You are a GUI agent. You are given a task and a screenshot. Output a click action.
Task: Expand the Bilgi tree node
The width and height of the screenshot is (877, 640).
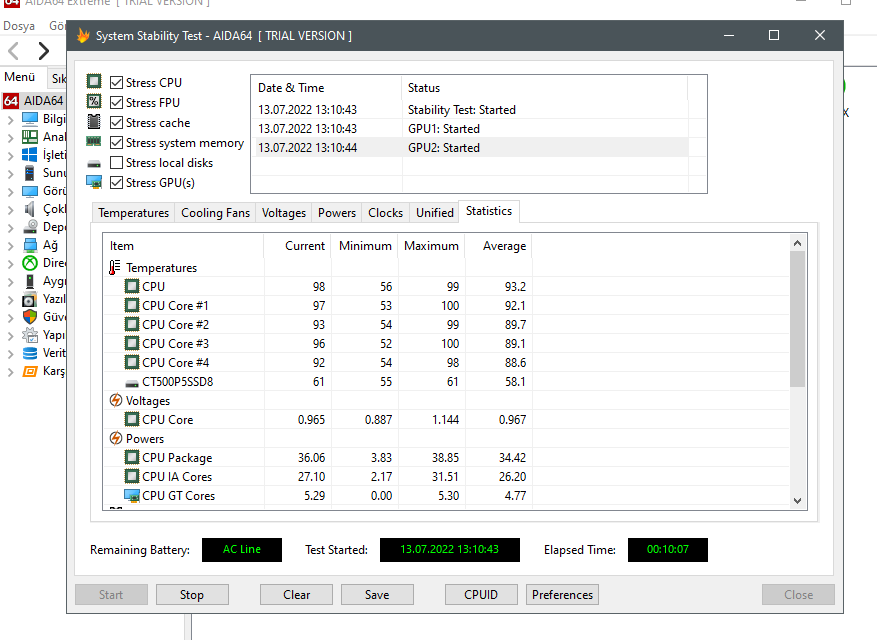[10, 120]
